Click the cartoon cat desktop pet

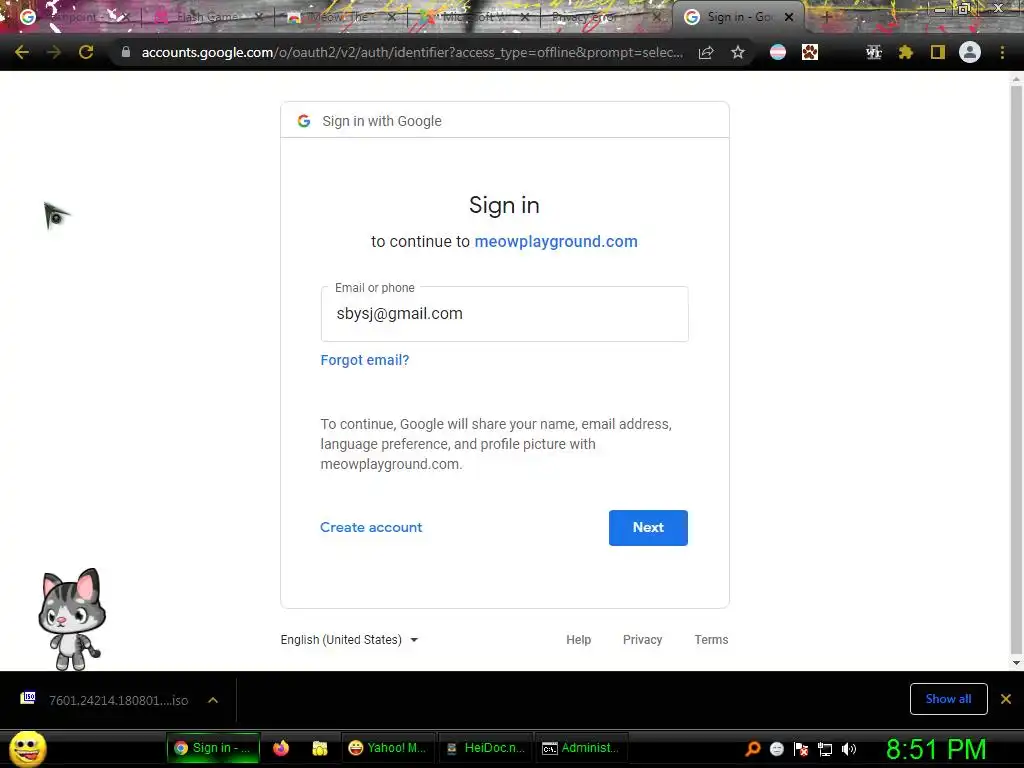click(x=71, y=619)
